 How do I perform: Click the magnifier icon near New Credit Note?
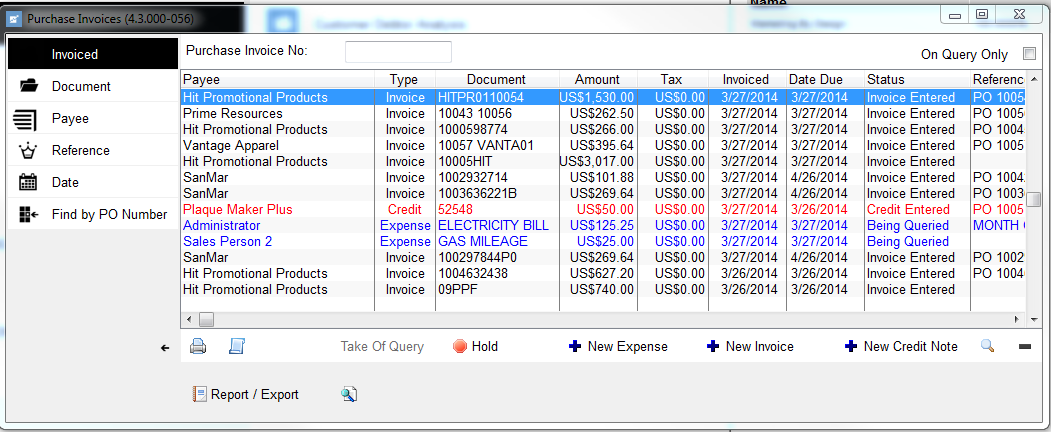987,346
